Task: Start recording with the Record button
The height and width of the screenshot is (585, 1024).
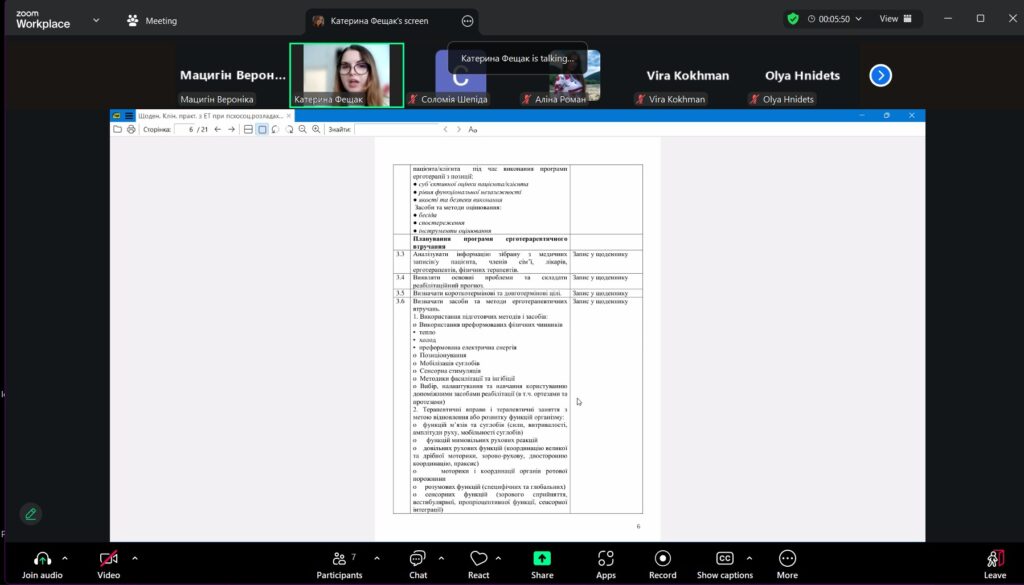Action: click(x=662, y=559)
